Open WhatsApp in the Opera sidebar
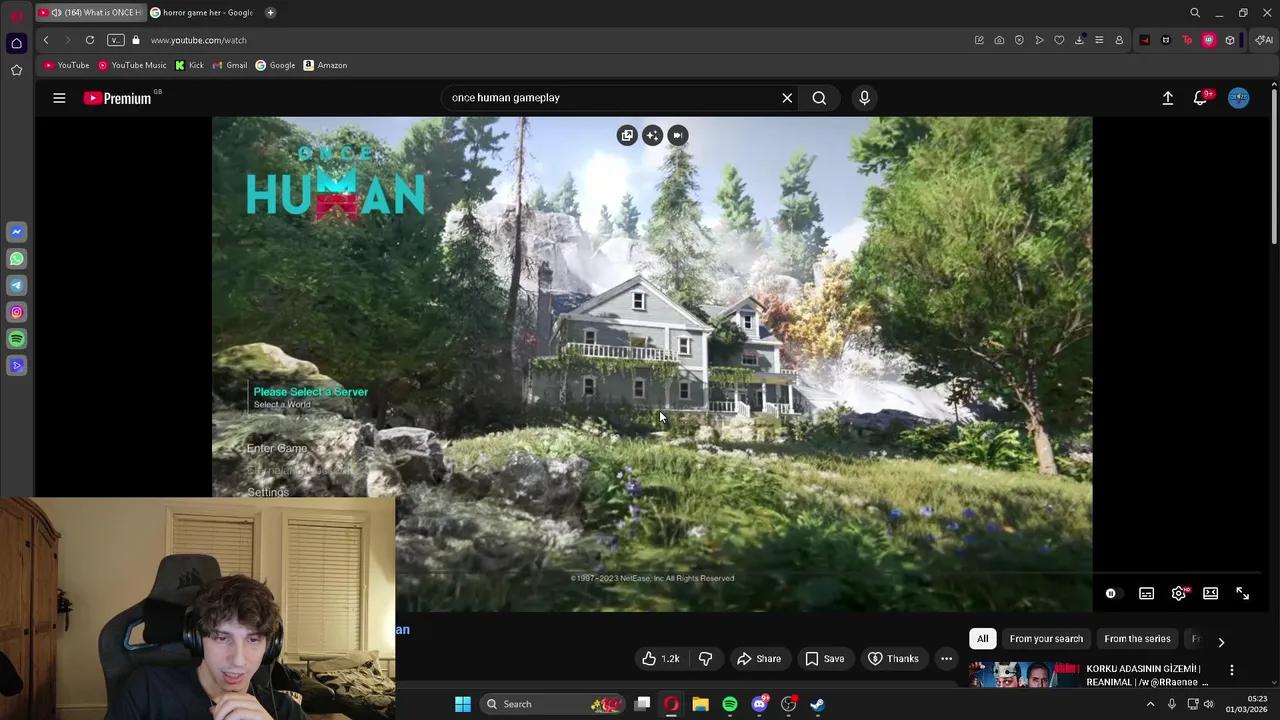Viewport: 1280px width, 720px height. click(x=16, y=259)
